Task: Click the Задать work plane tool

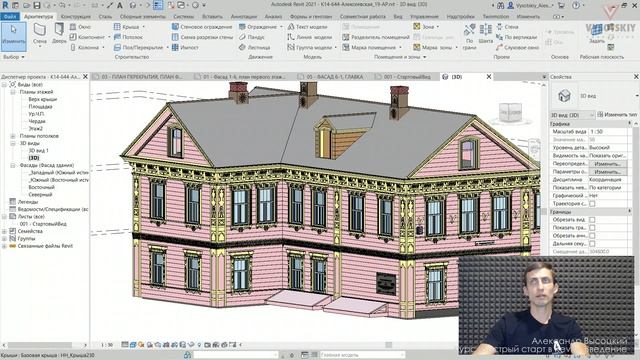Action: click(597, 34)
